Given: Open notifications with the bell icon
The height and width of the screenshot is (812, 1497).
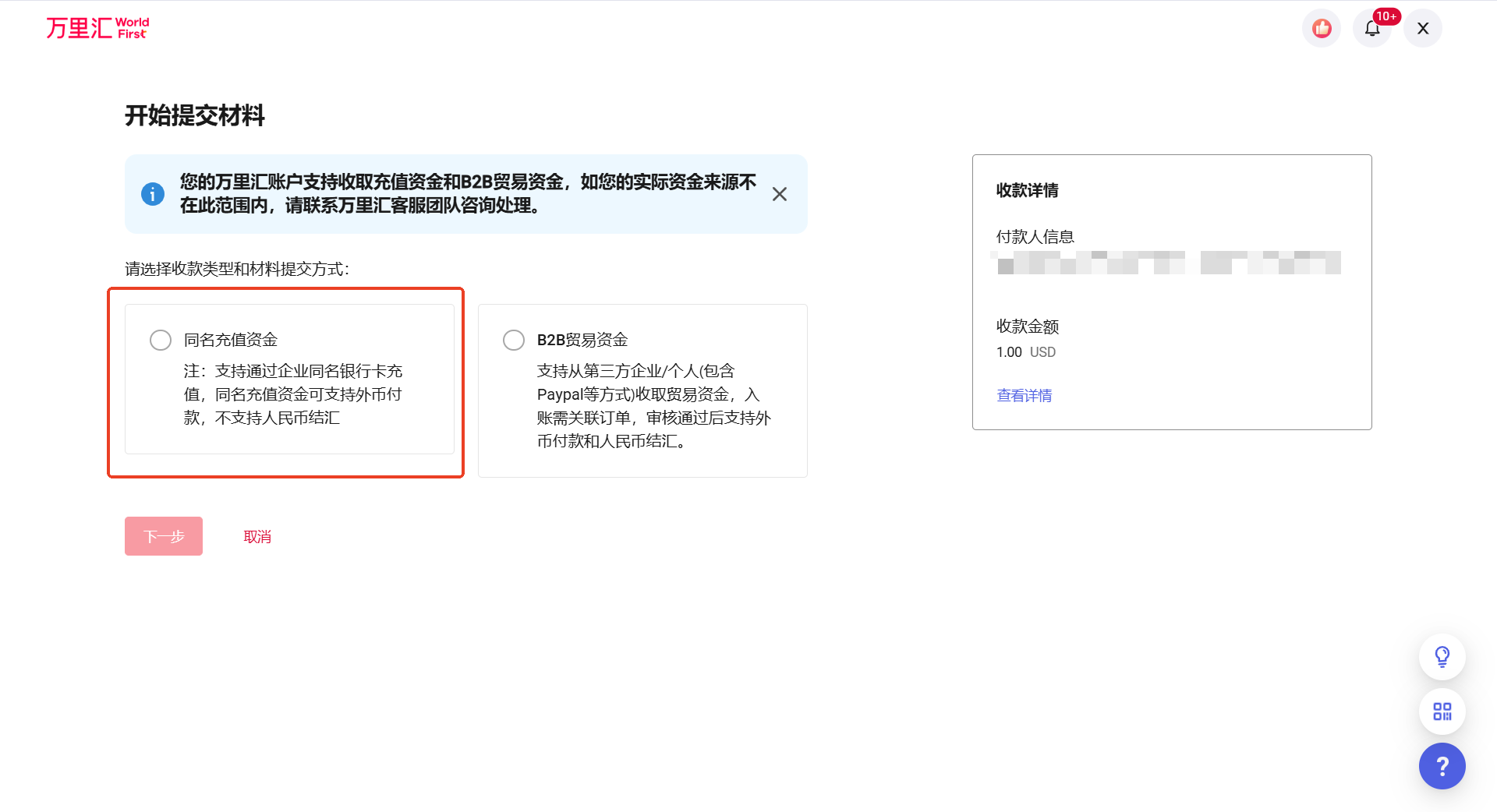Looking at the screenshot, I should [x=1372, y=28].
